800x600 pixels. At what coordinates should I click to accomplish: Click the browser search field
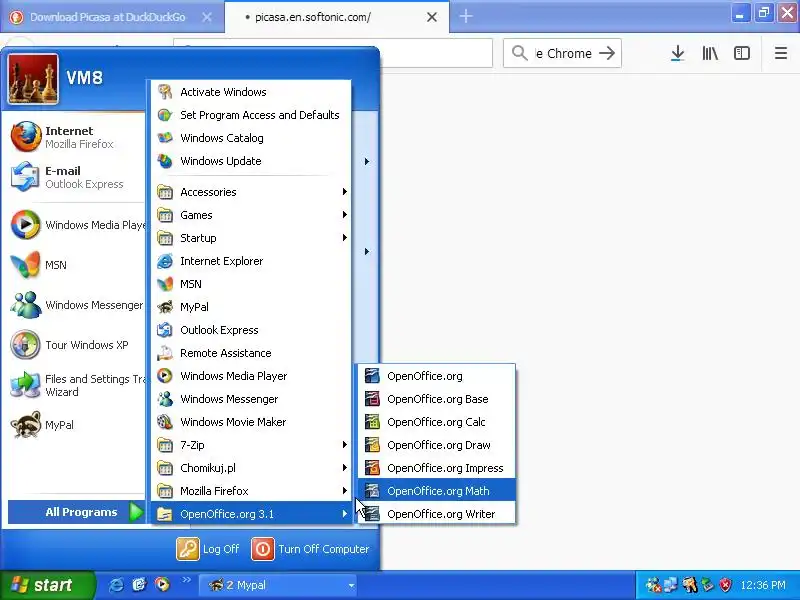(563, 53)
